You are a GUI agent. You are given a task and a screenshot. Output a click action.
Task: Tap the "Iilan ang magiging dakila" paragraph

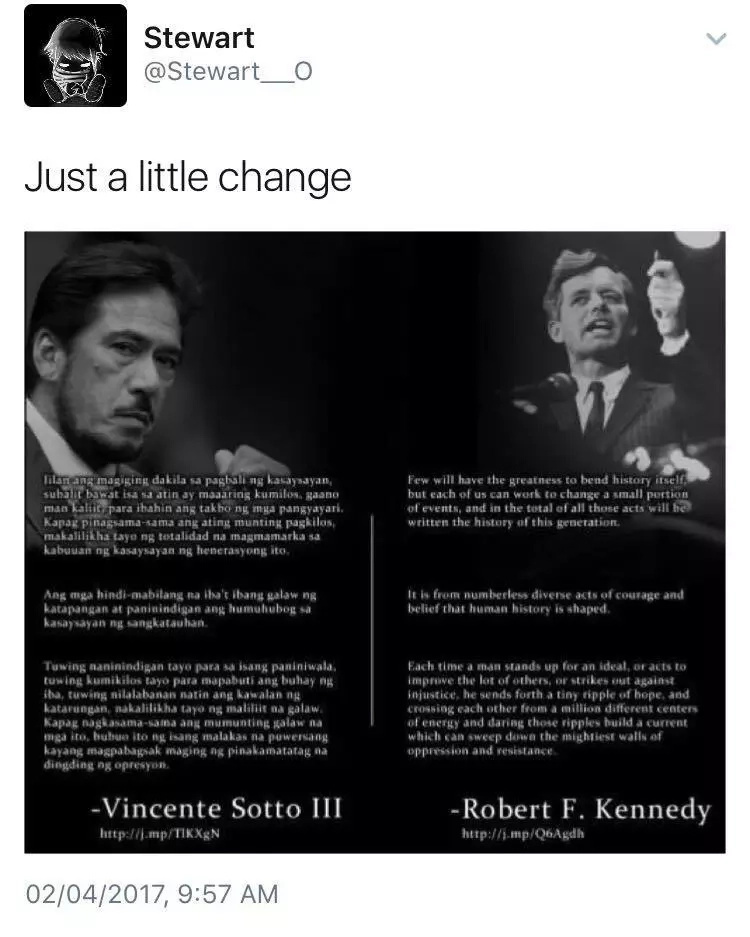pyautogui.click(x=193, y=515)
